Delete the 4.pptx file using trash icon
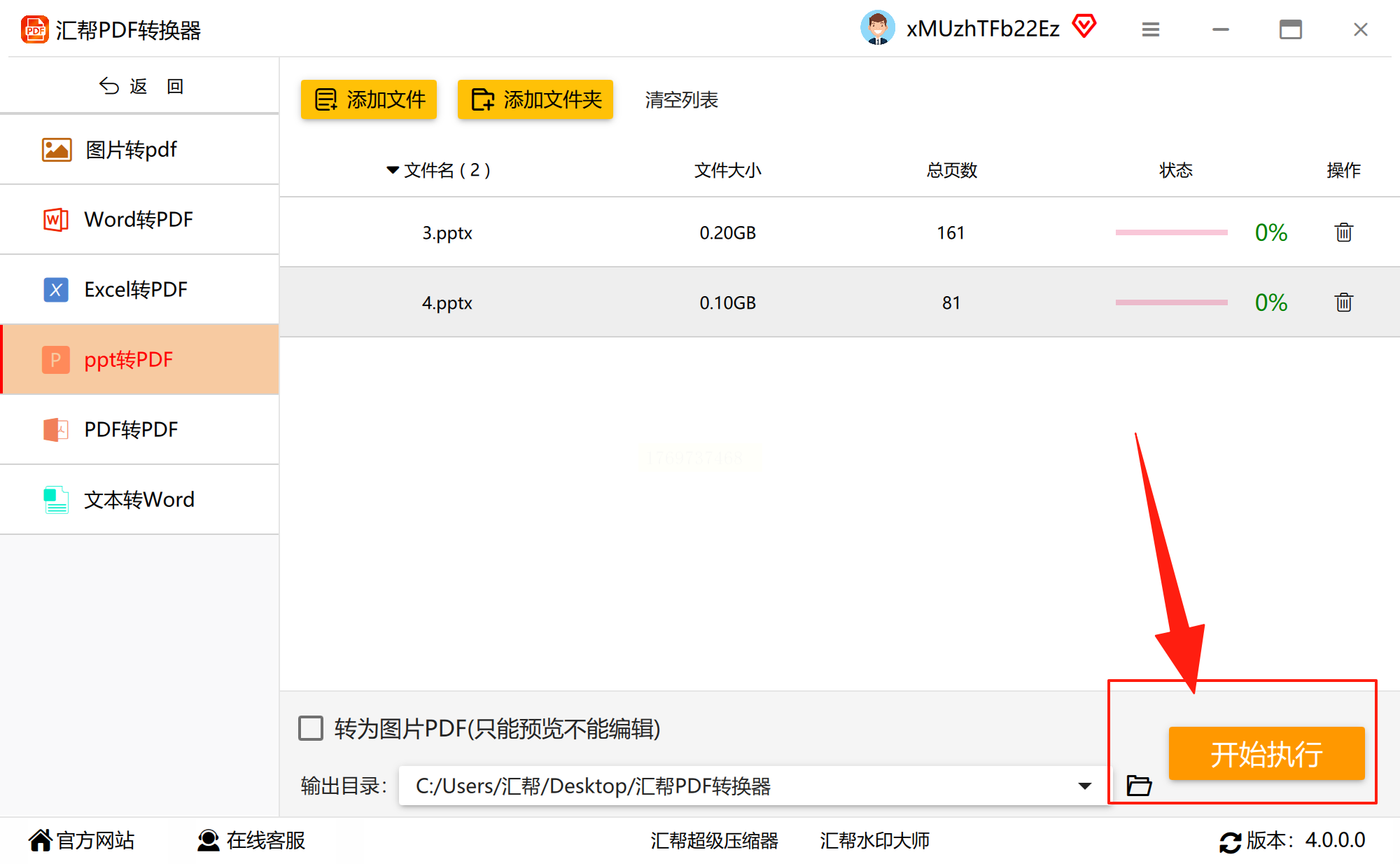 (1343, 302)
